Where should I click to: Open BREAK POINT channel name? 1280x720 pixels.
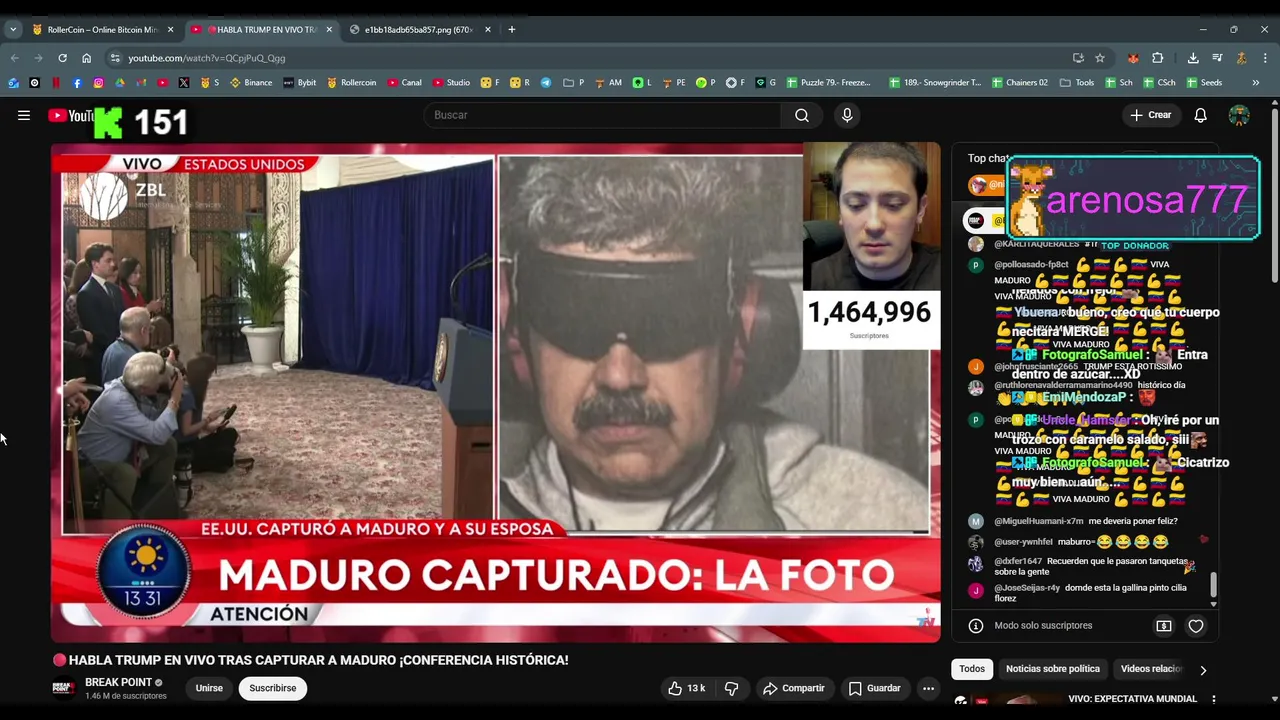click(x=118, y=682)
